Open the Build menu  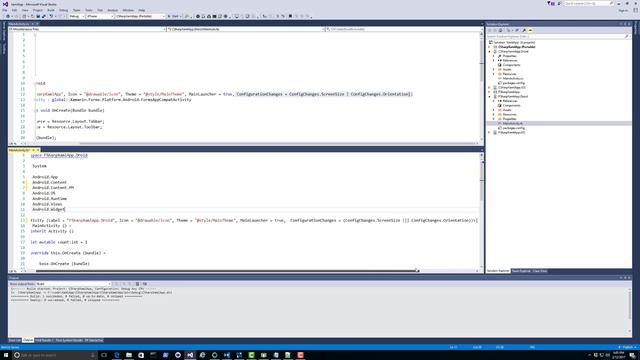click(x=51, y=10)
